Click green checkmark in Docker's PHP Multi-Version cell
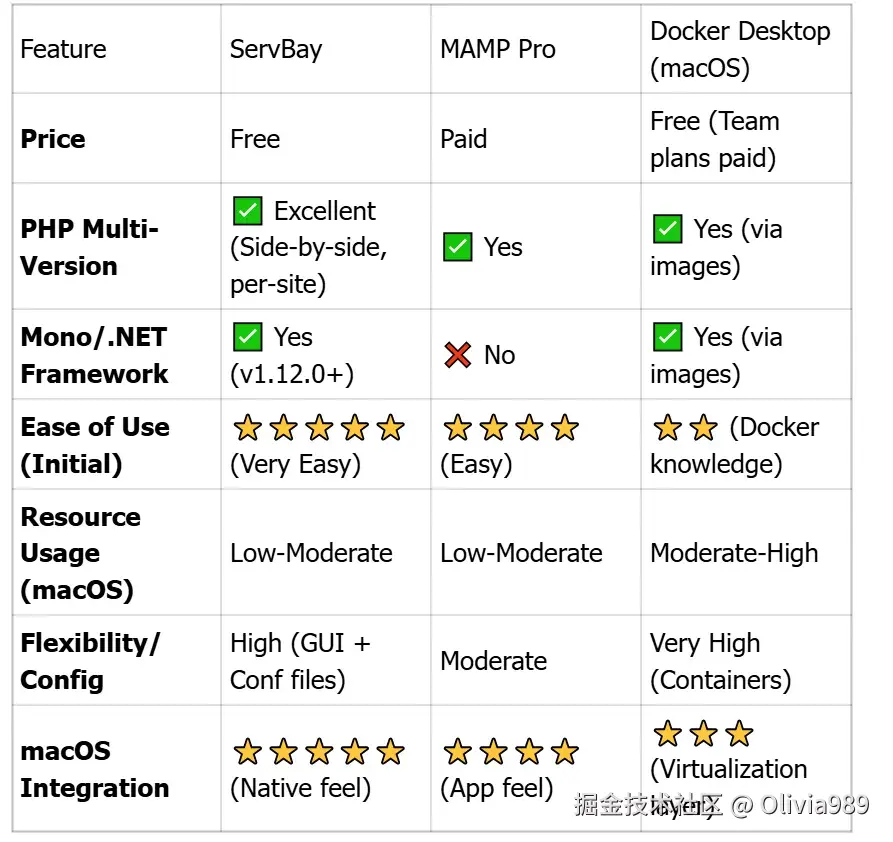Image resolution: width=893 pixels, height=842 pixels. click(667, 229)
